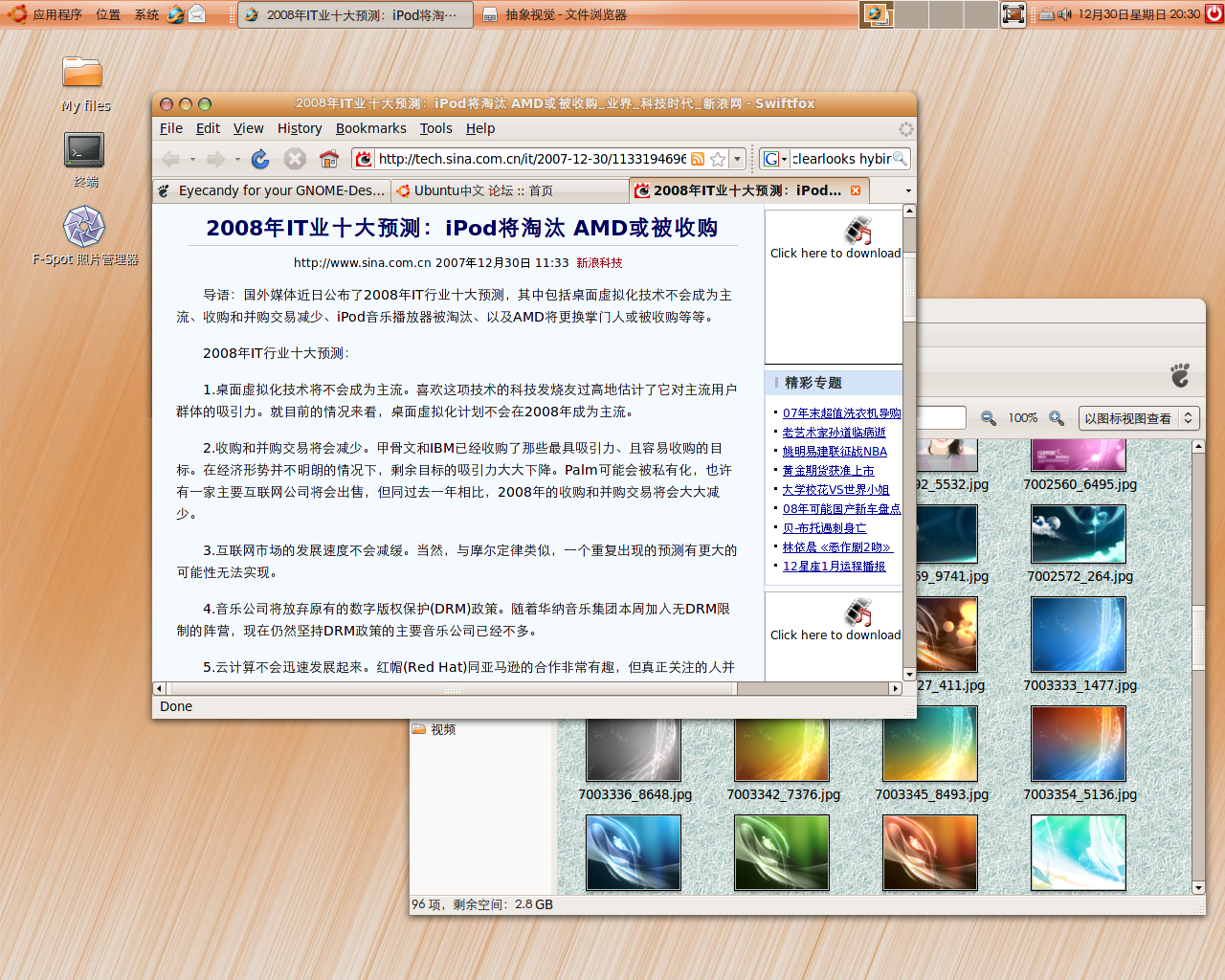Open the History menu
Image resolution: width=1225 pixels, height=980 pixels.
click(x=300, y=128)
